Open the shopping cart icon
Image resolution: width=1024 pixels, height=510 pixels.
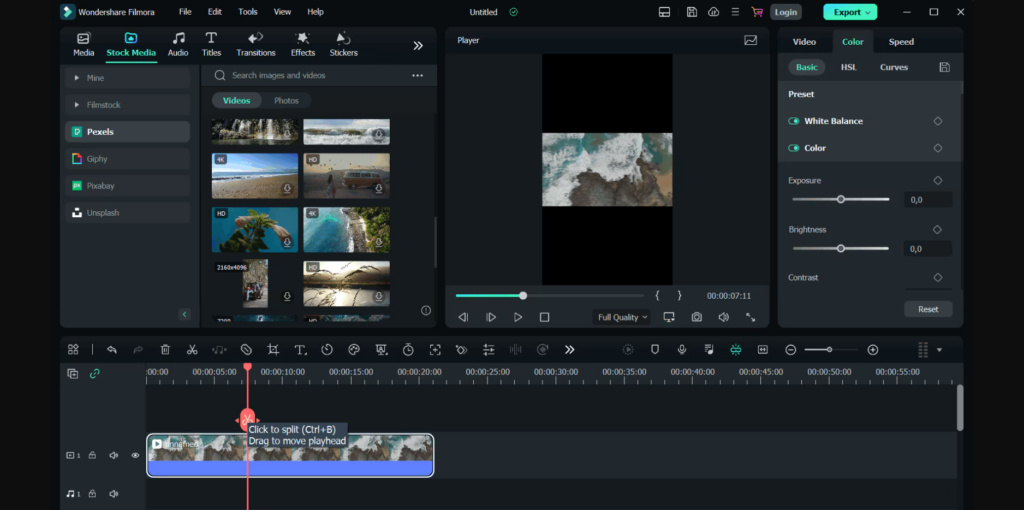[x=757, y=12]
